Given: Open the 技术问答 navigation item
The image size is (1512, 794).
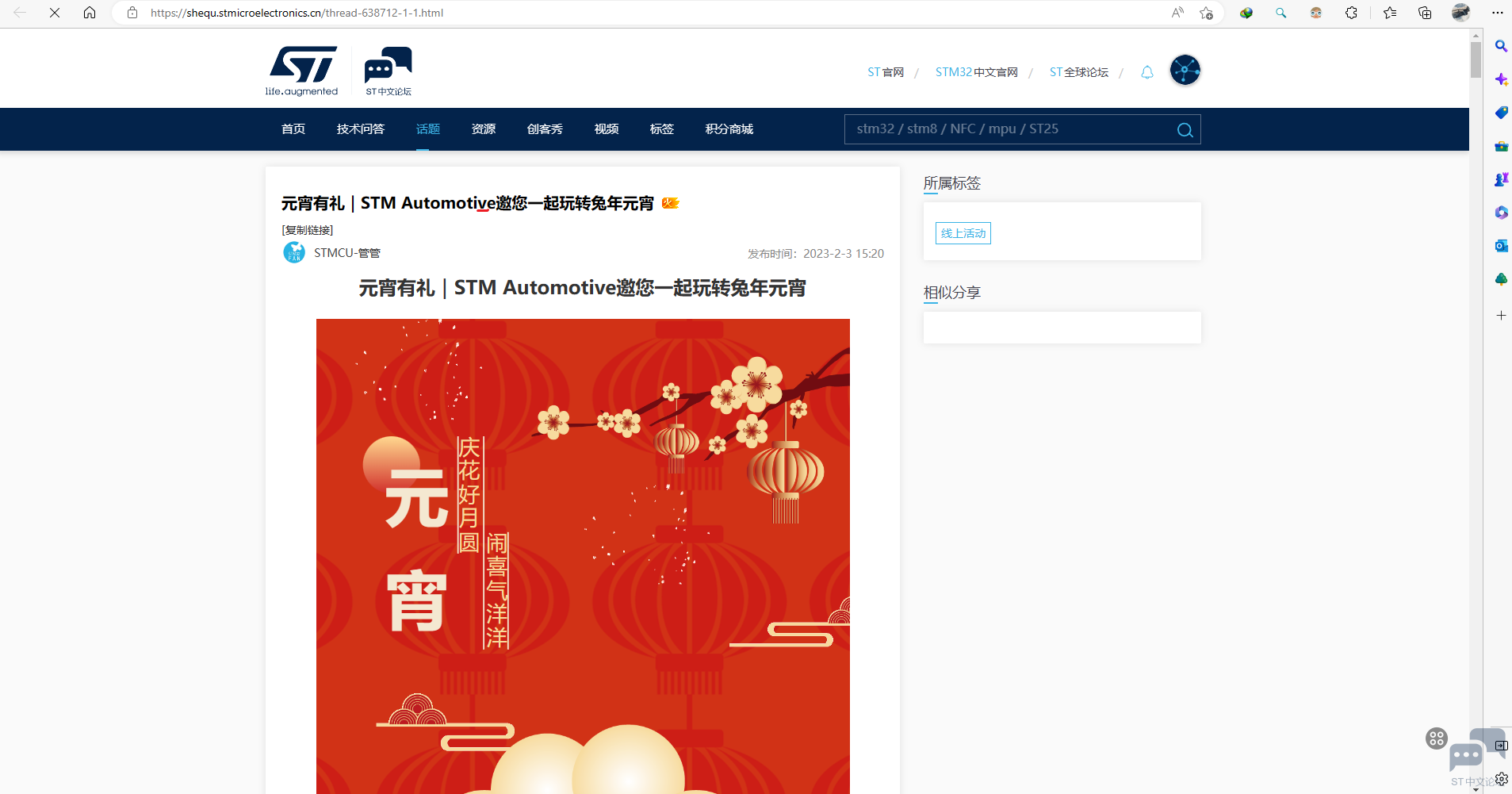Looking at the screenshot, I should [x=361, y=129].
